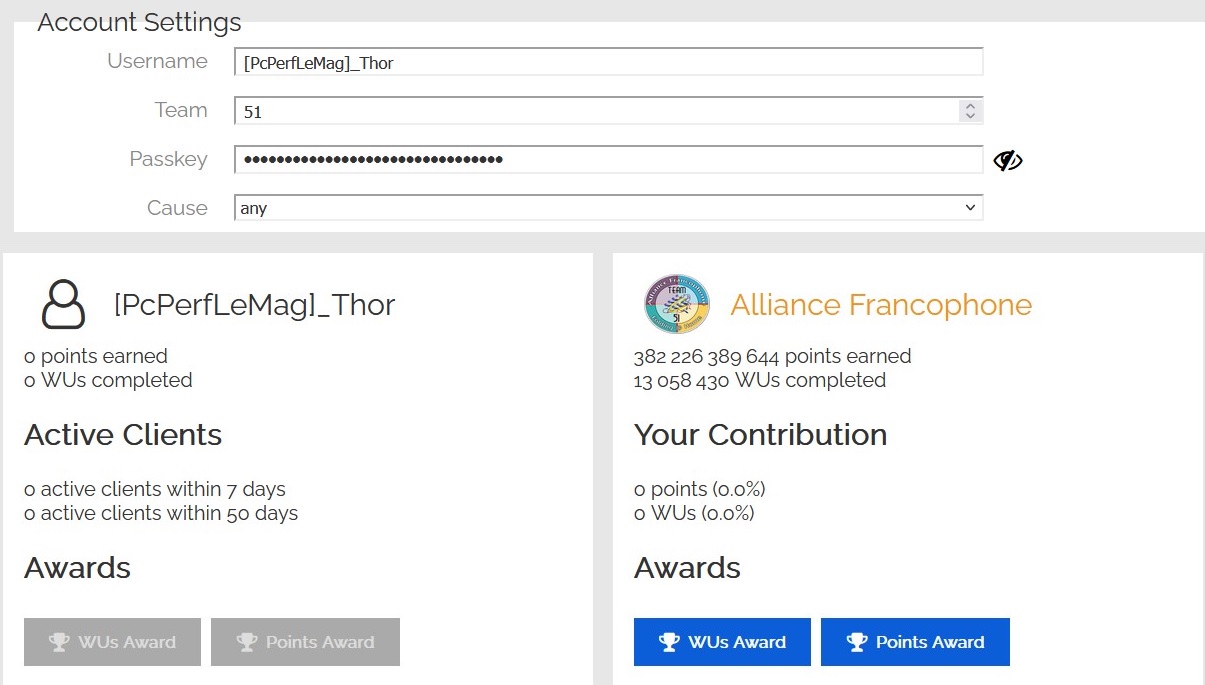Open the Cause dropdown set to any
Screen dimensions: 1205x685
pos(600,208)
